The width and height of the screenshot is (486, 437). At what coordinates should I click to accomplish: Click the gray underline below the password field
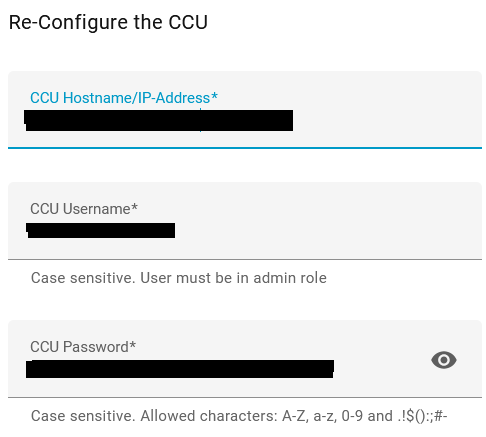(x=245, y=397)
